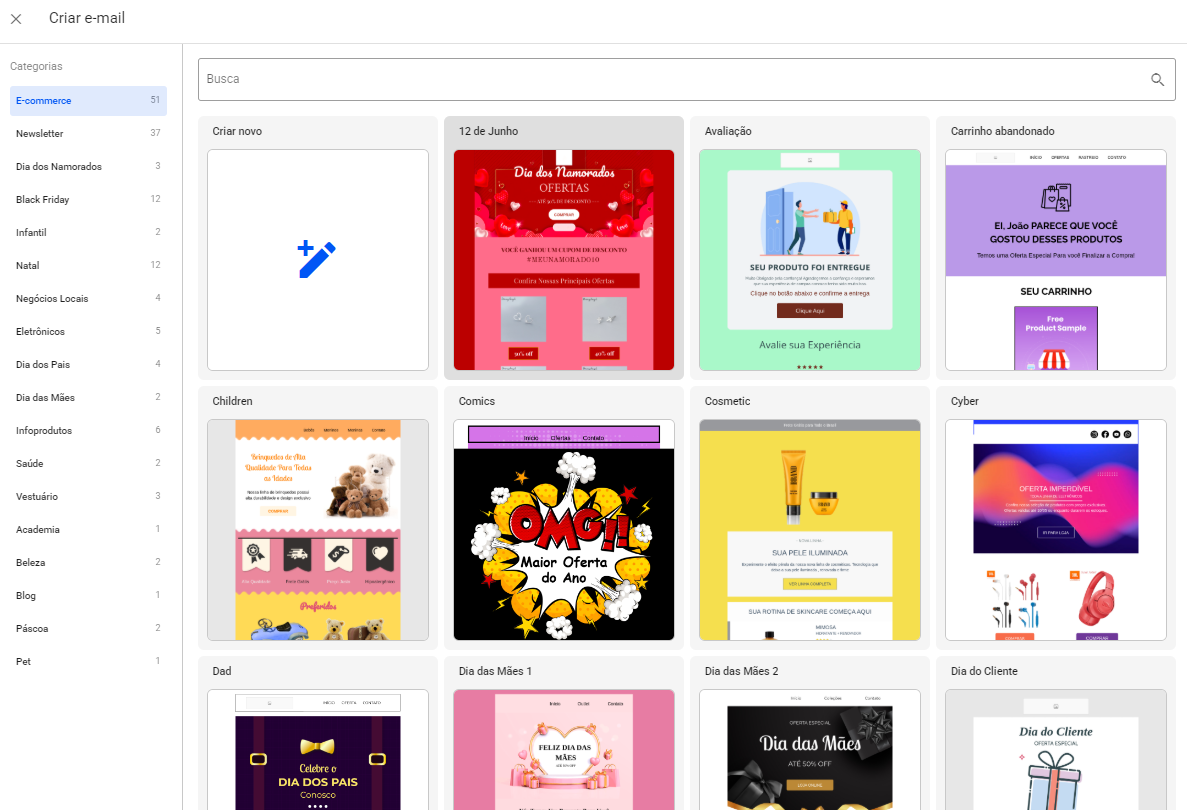Click the search magnifier icon
The width and height of the screenshot is (1187, 810).
tap(1157, 80)
